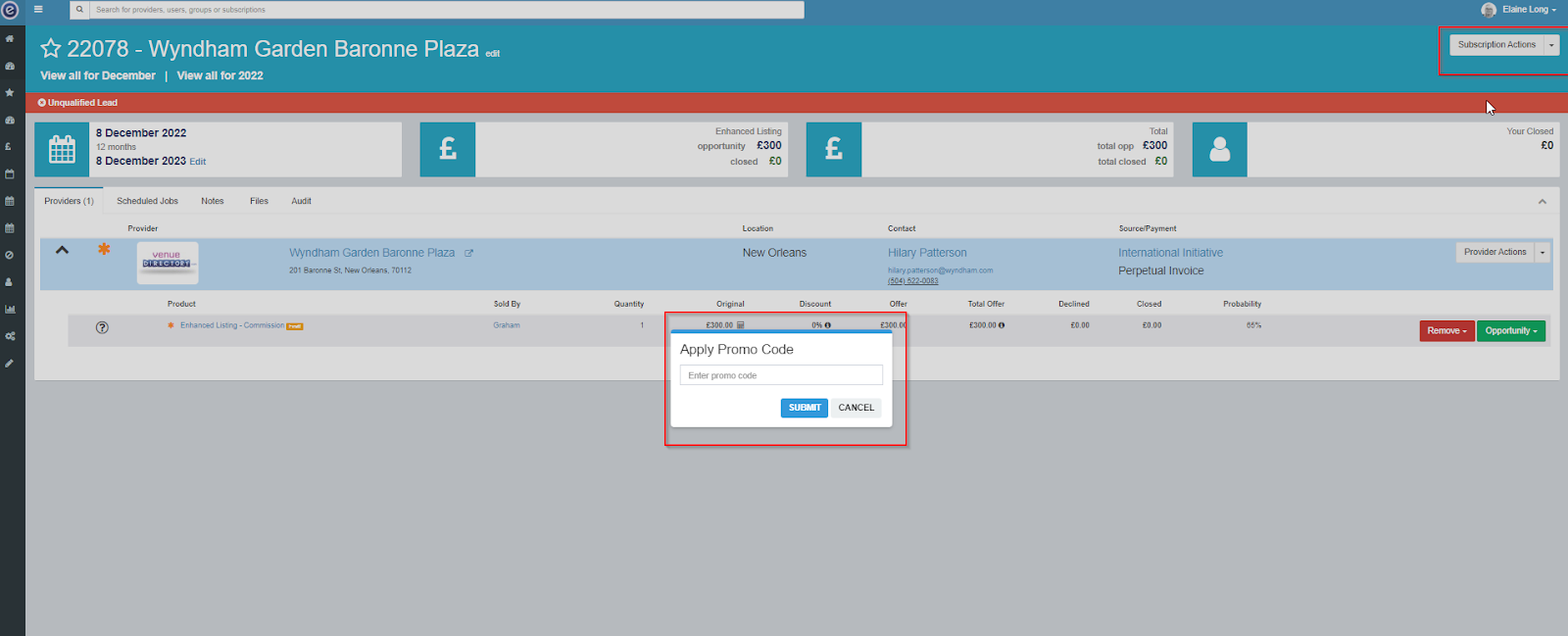This screenshot has height=636, width=1568.
Task: Click the edit link beside the subscription title
Action: (x=493, y=54)
